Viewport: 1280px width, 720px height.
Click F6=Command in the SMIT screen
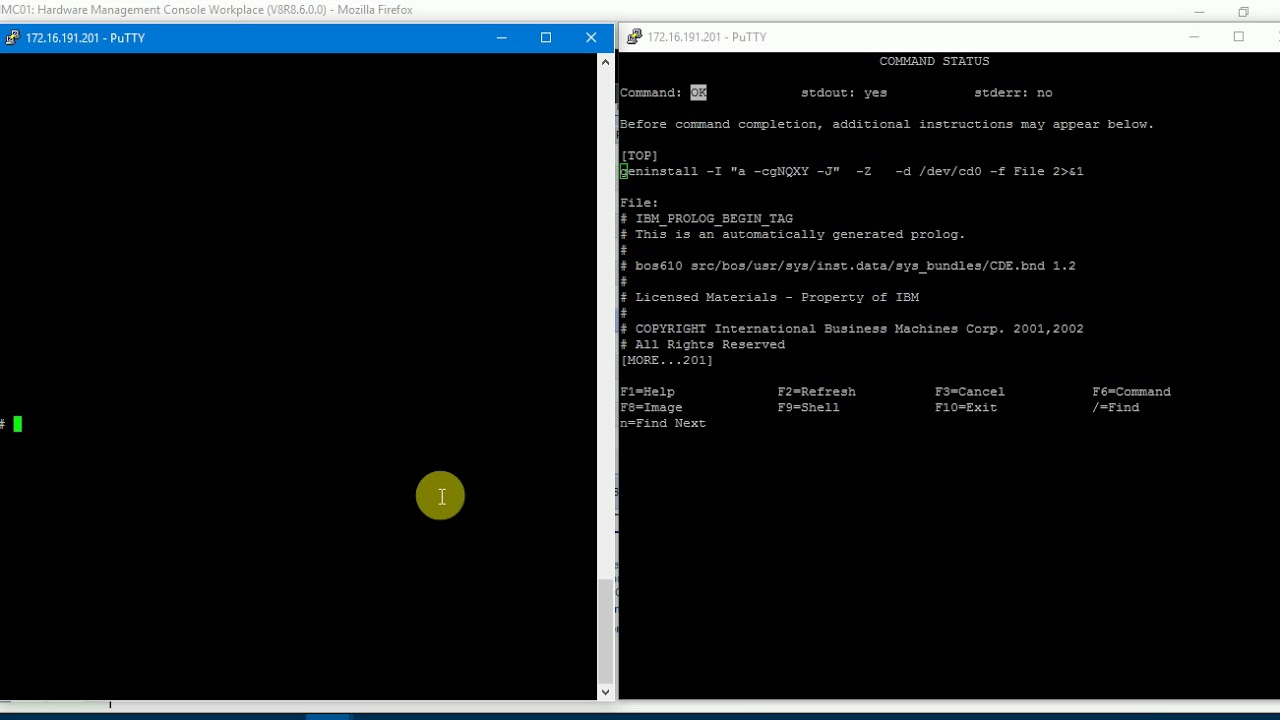point(1131,392)
